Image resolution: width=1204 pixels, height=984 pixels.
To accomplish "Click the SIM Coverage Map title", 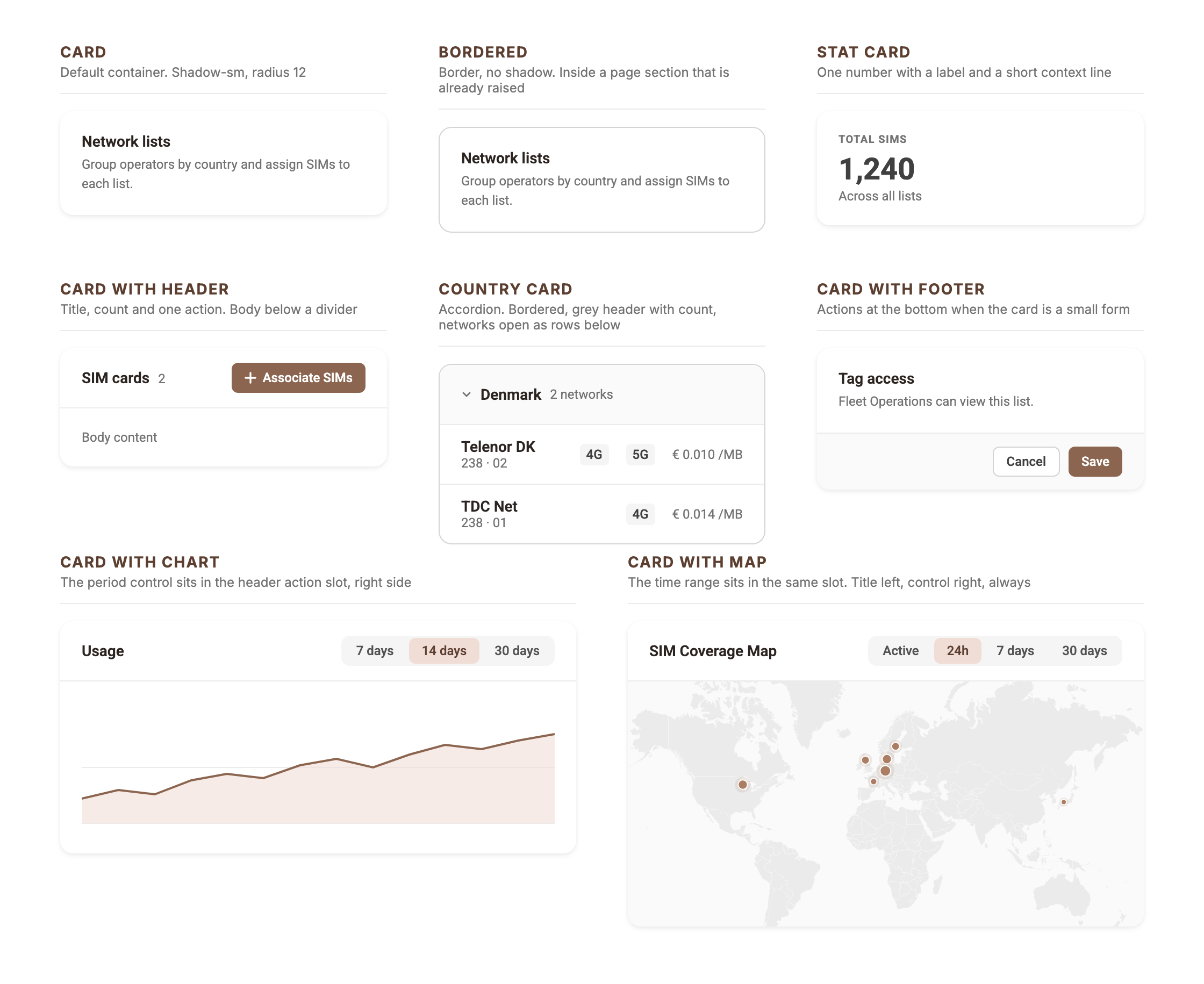I will coord(713,651).
